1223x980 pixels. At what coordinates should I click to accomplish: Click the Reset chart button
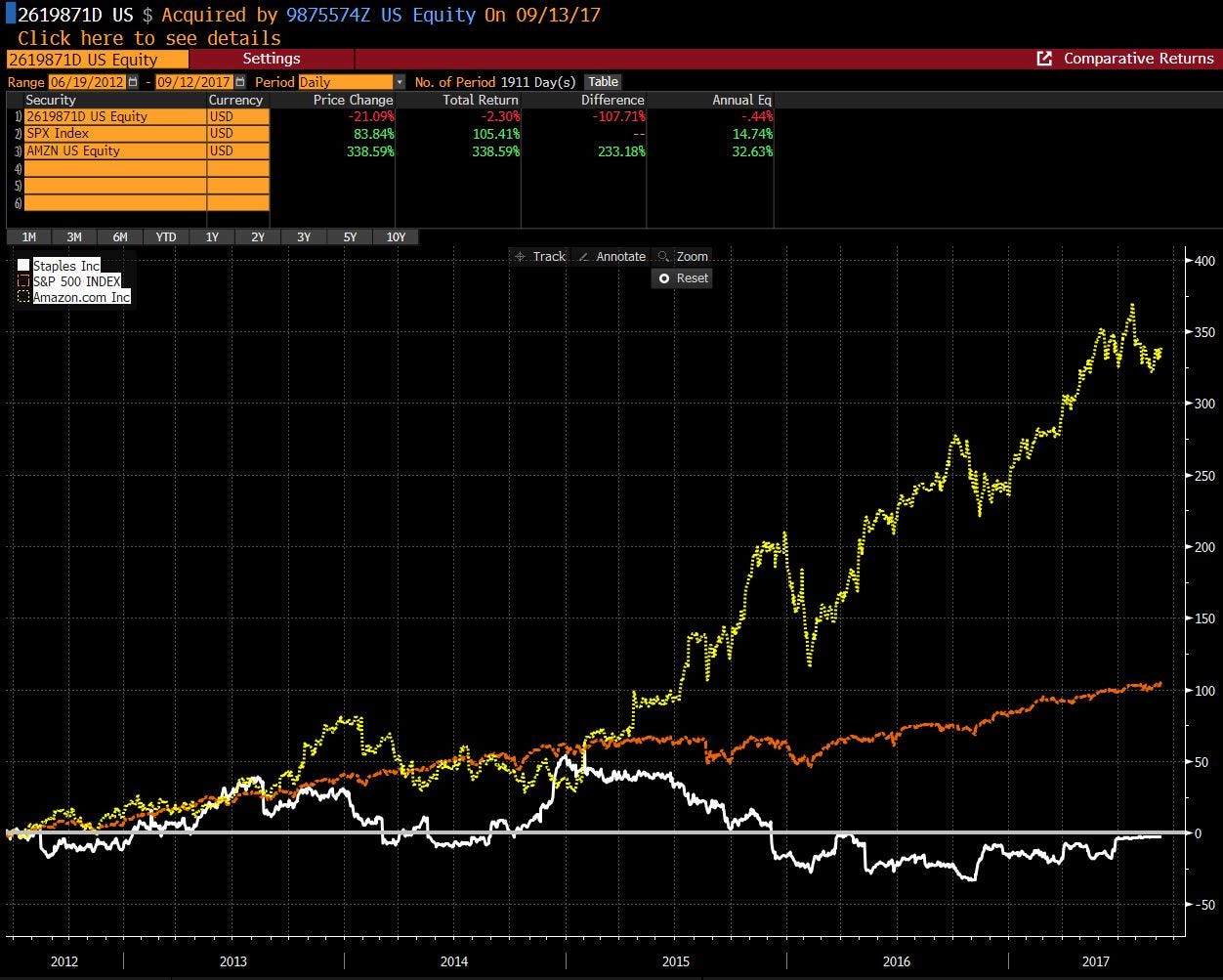point(682,278)
